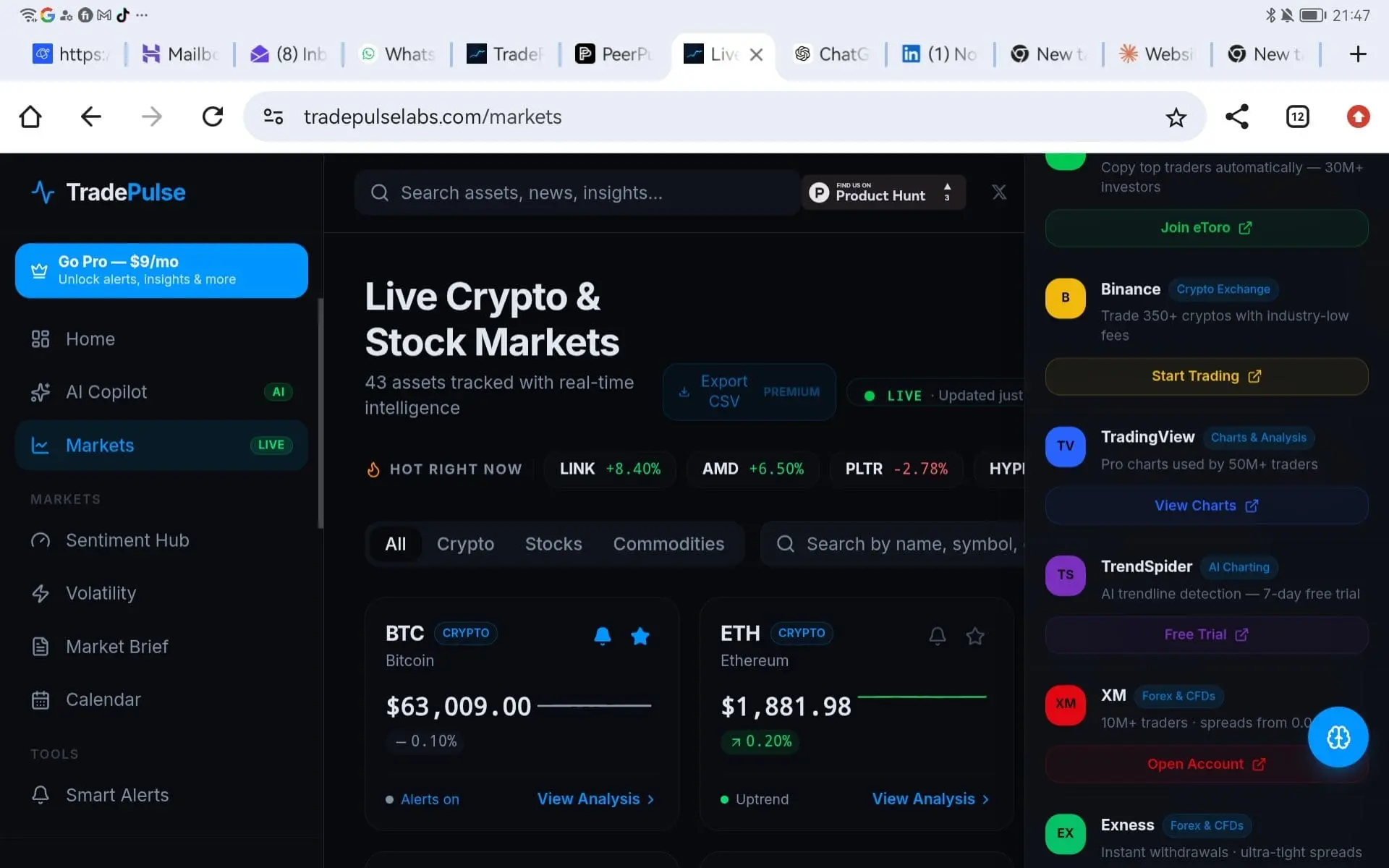Click the TradingView TV logo
The height and width of the screenshot is (868, 1389).
[x=1065, y=446]
